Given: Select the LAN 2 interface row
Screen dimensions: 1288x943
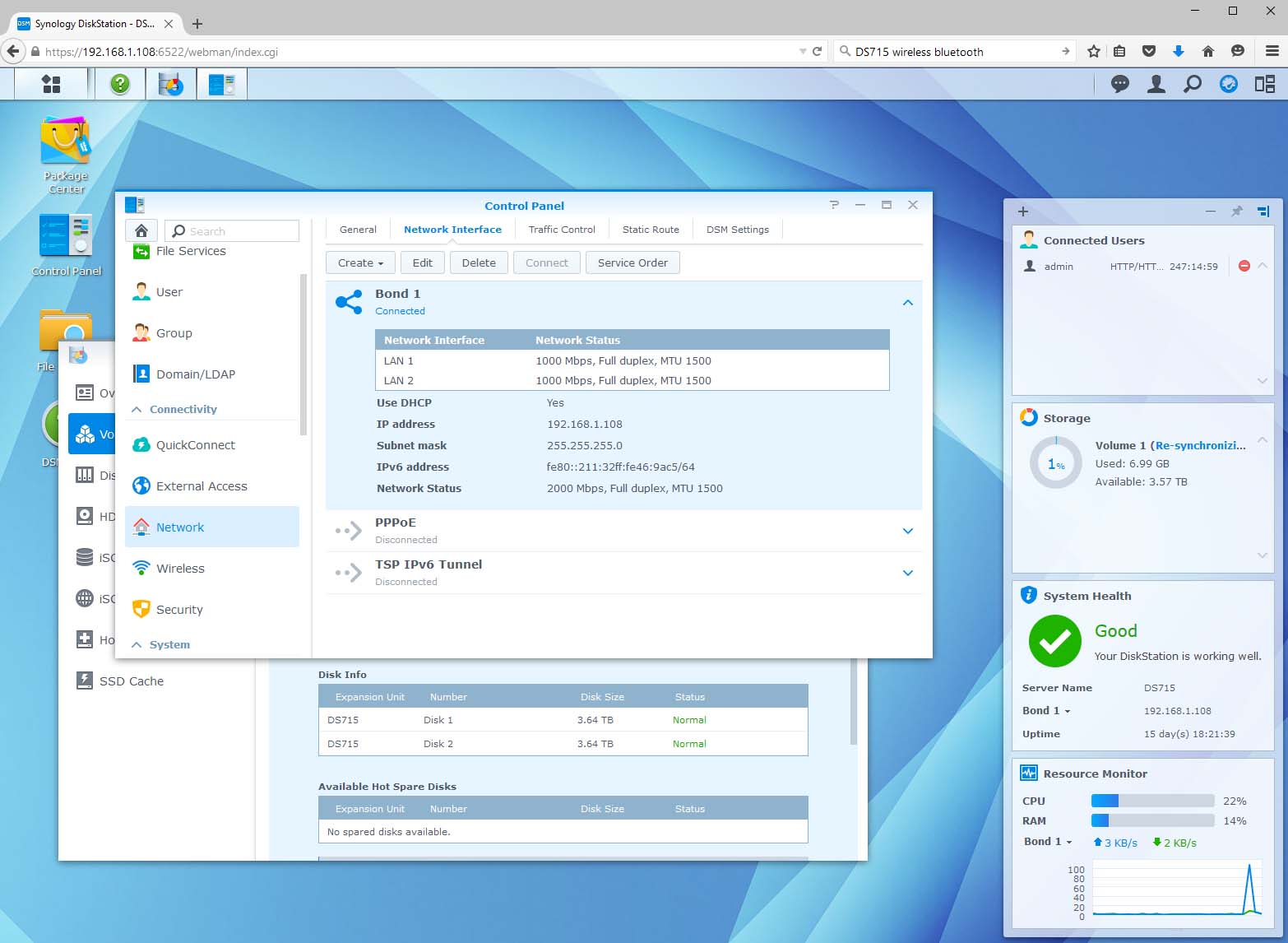Looking at the screenshot, I should tap(632, 380).
